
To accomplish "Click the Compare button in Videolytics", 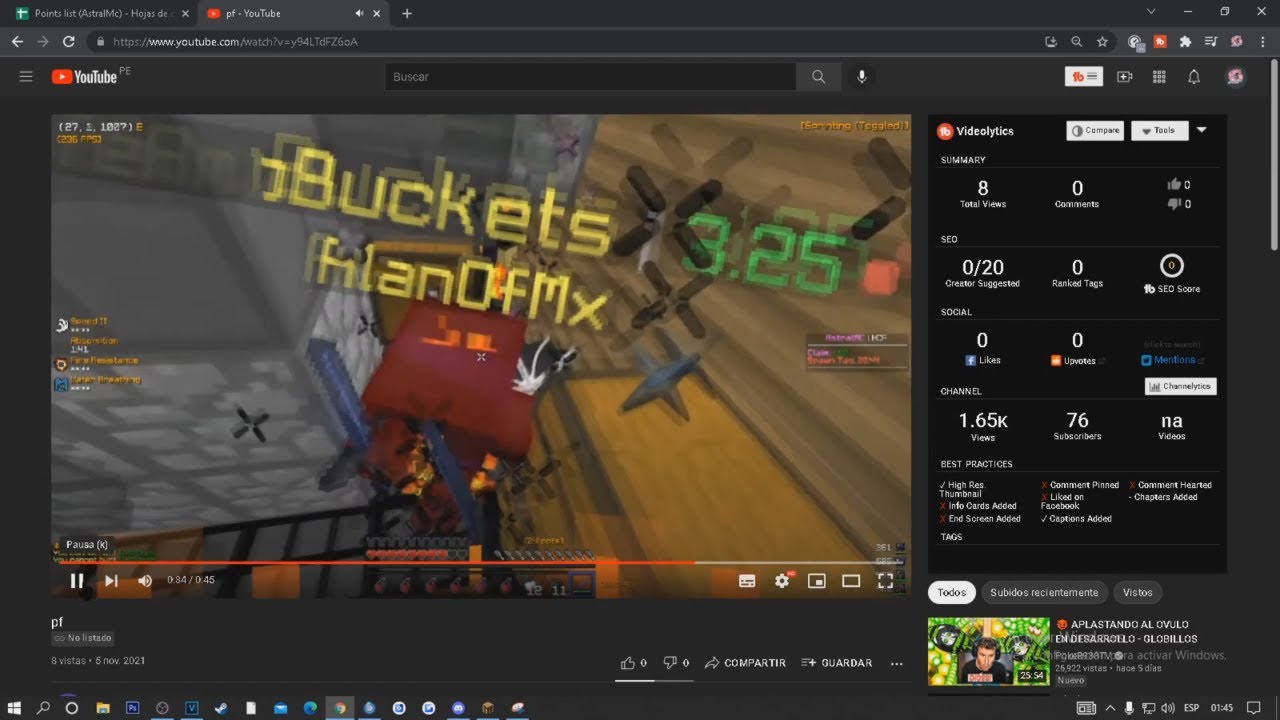I will pyautogui.click(x=1095, y=131).
